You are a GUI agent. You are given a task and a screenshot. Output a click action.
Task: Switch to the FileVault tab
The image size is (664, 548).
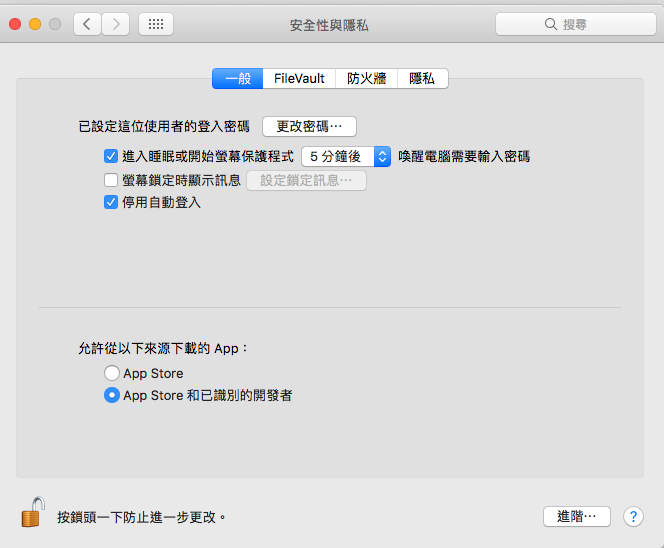tap(299, 78)
